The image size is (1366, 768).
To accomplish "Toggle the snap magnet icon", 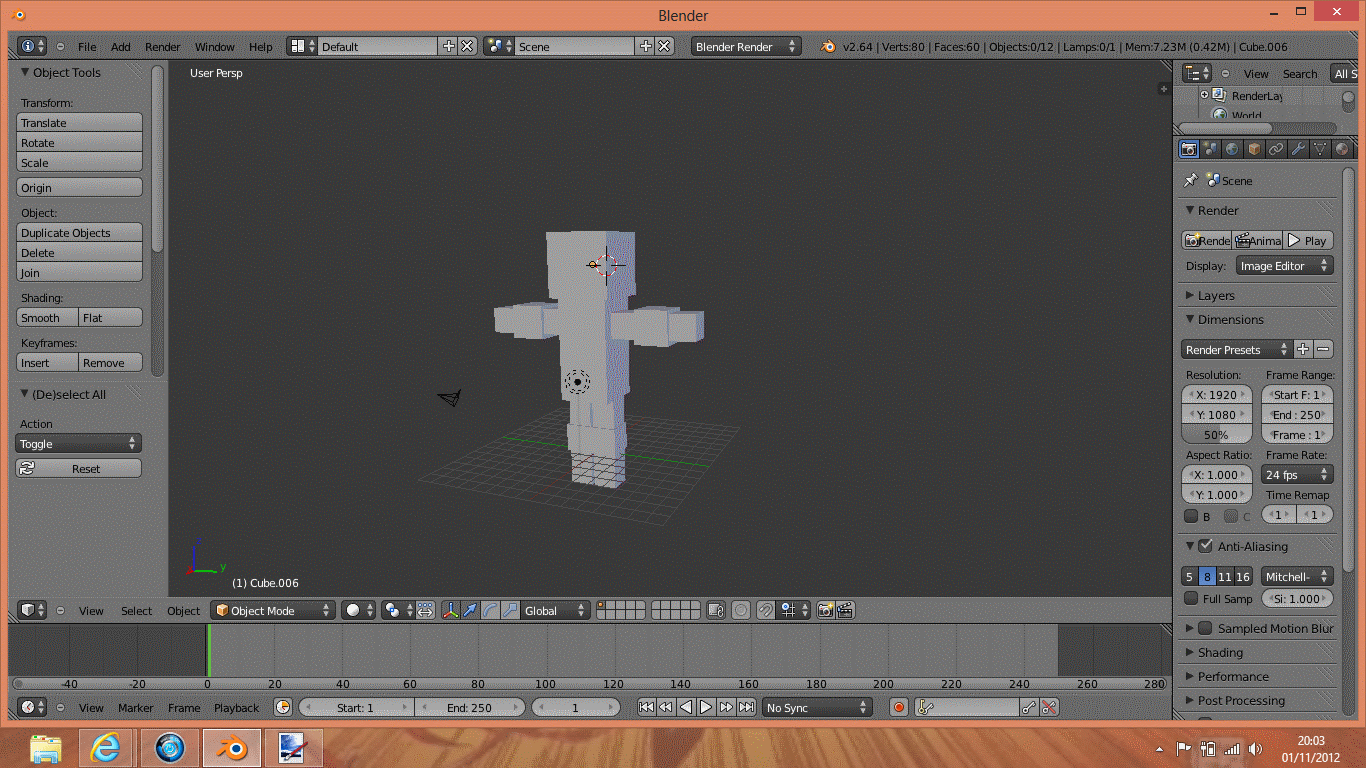I will tap(765, 610).
